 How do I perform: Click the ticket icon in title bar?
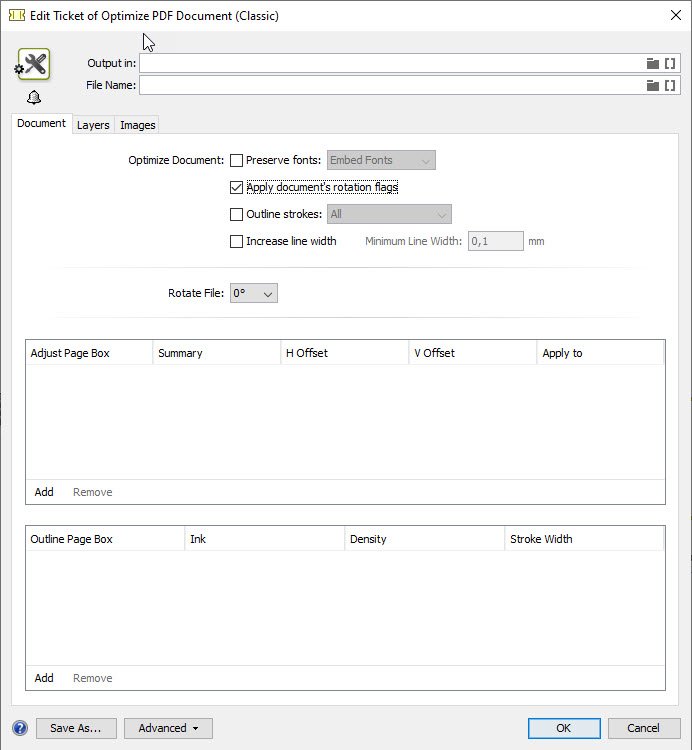coord(17,15)
